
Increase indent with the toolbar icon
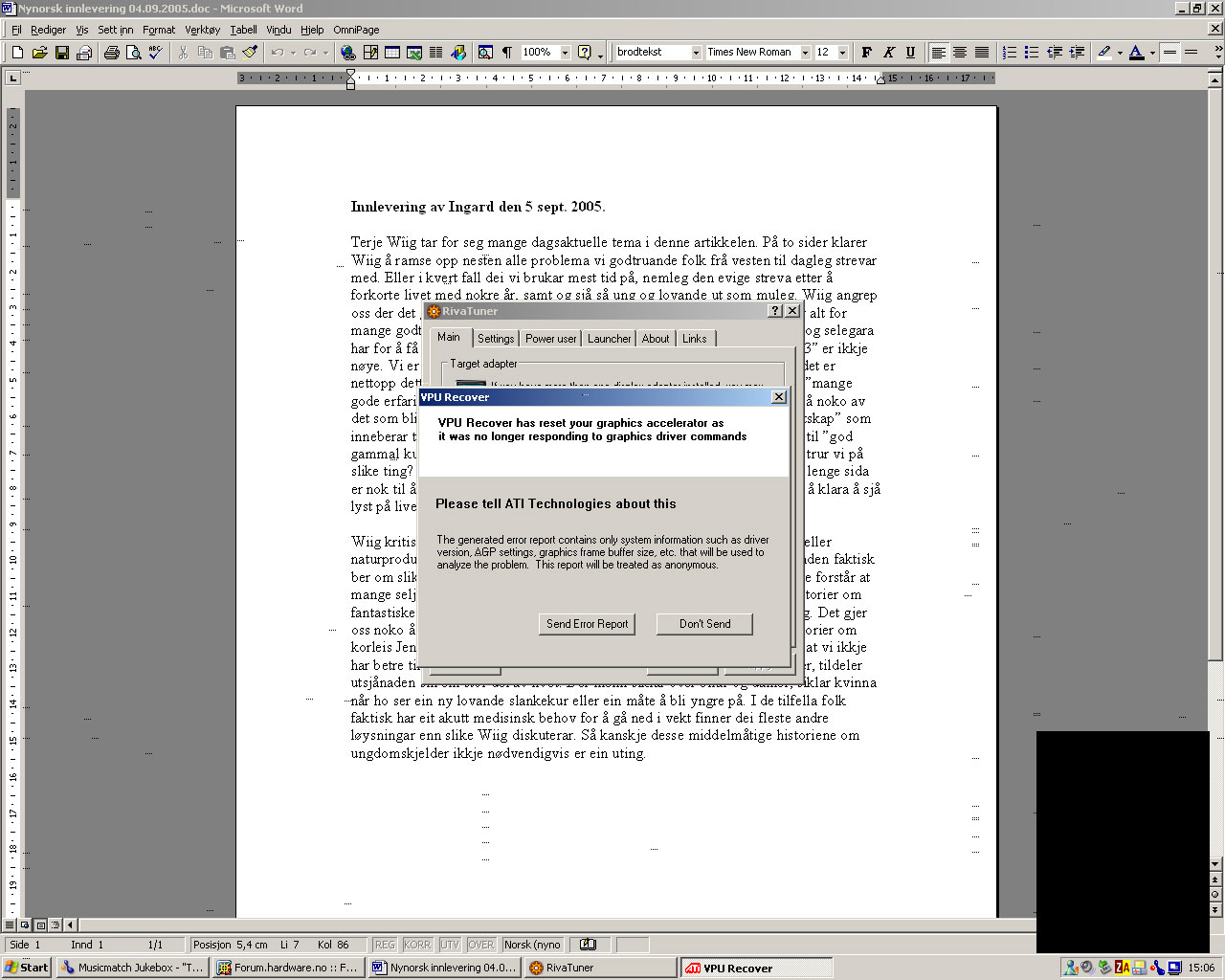pyautogui.click(x=1077, y=53)
